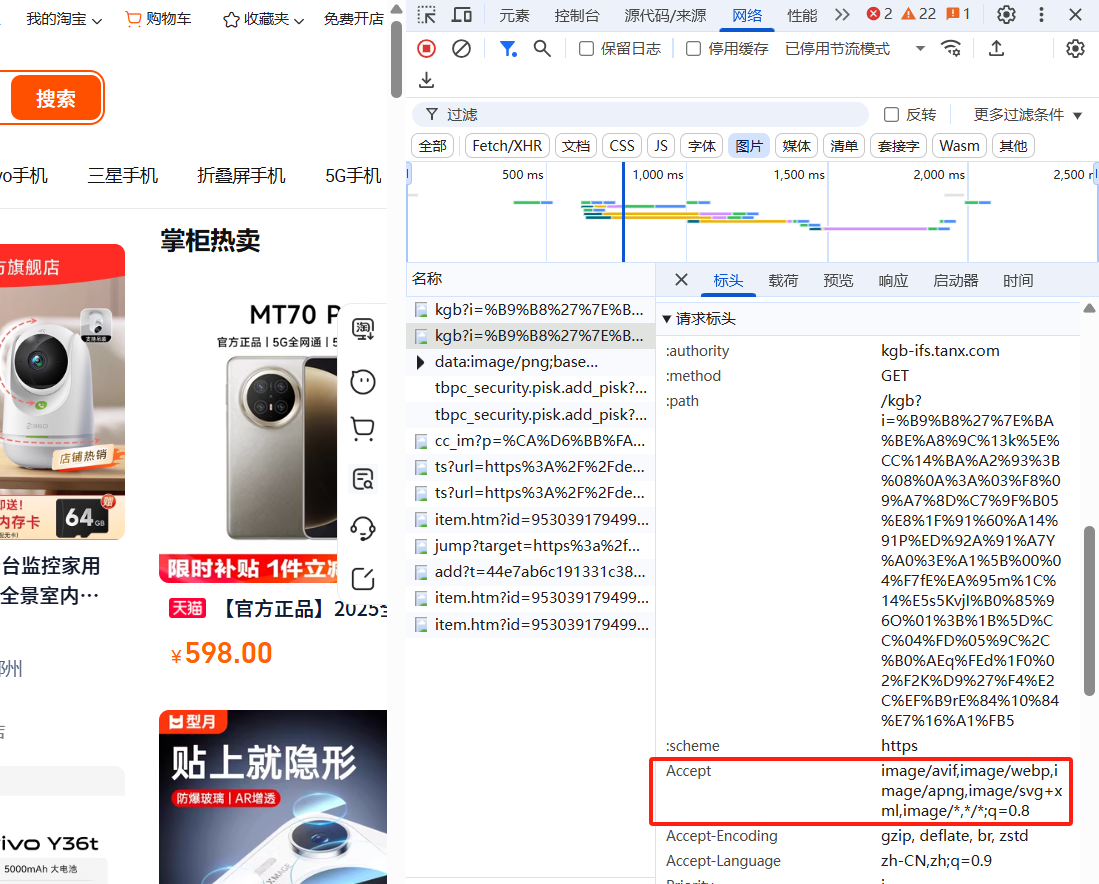Viewport: 1099px width, 884px height.
Task: Switch to 元素 panel tab
Action: coord(514,15)
